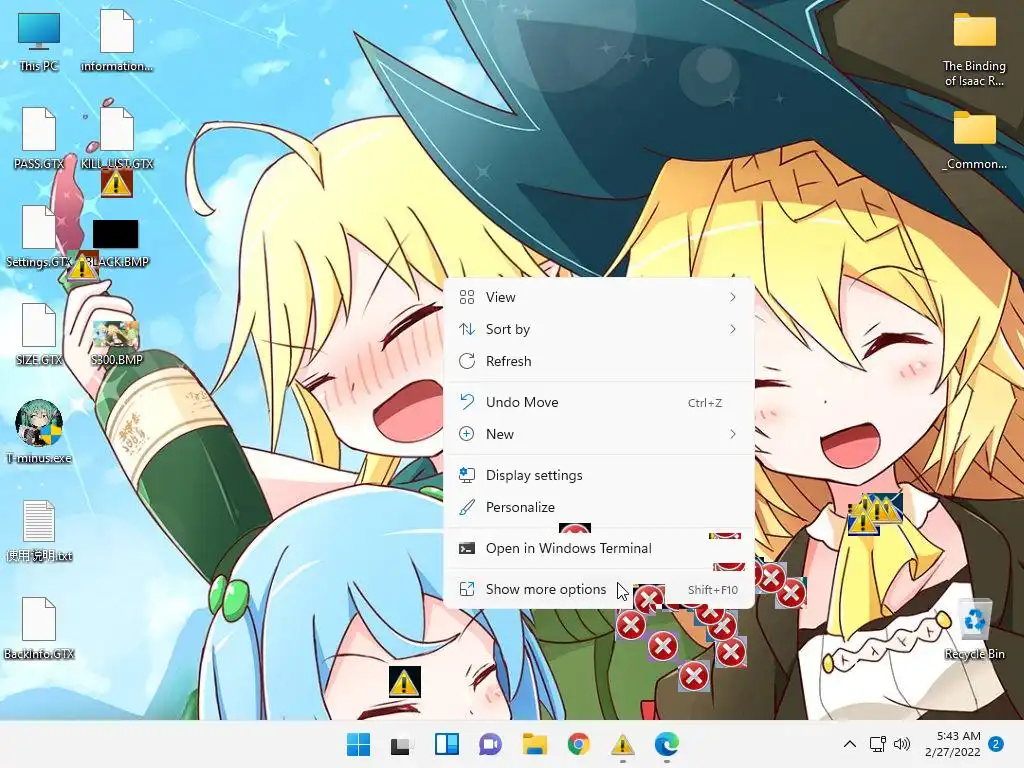
Task: Choose Open in Windows Terminal
Action: pyautogui.click(x=598, y=549)
